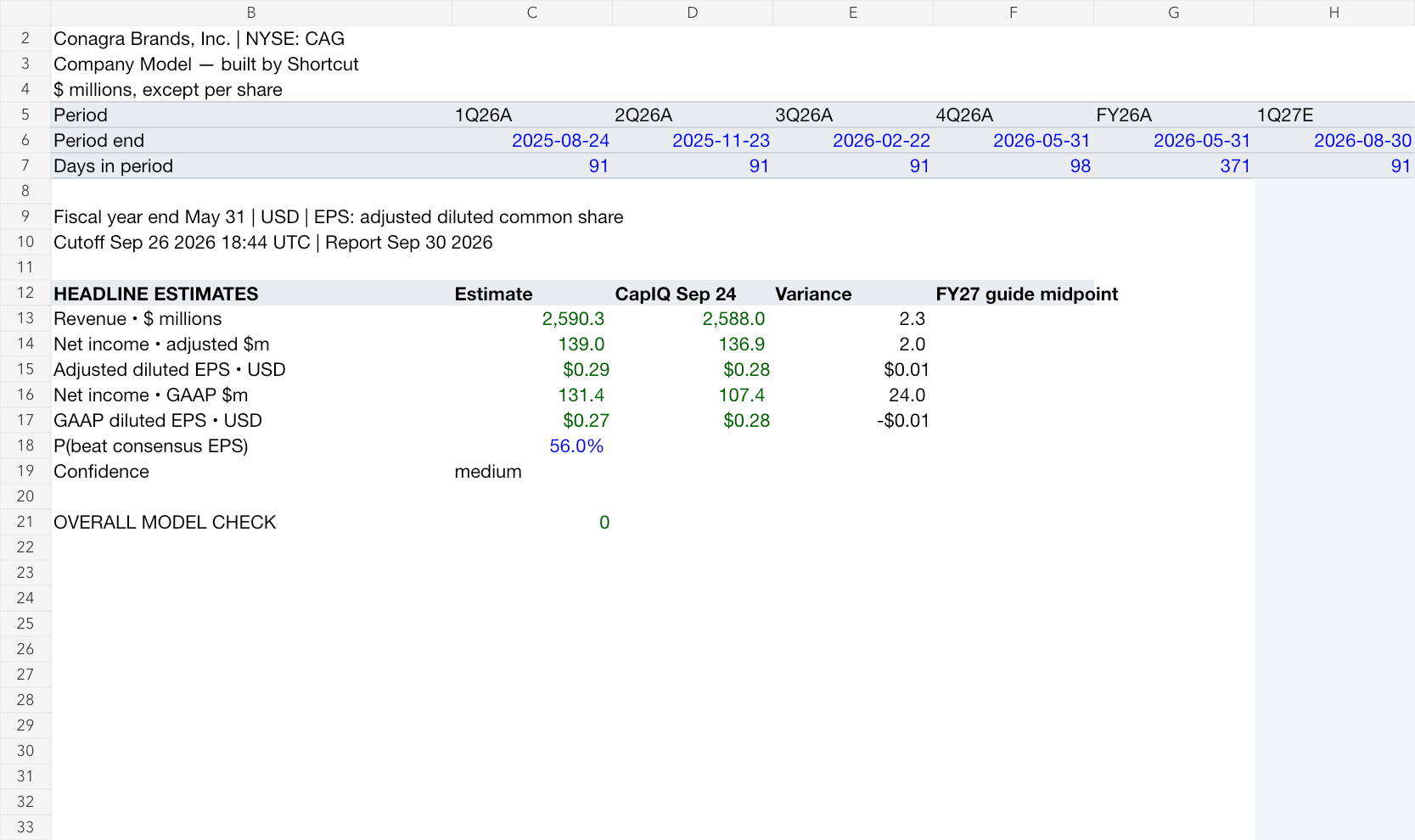The height and width of the screenshot is (840, 1415).
Task: Select the '4Q26A' period cell
Action: [1014, 115]
